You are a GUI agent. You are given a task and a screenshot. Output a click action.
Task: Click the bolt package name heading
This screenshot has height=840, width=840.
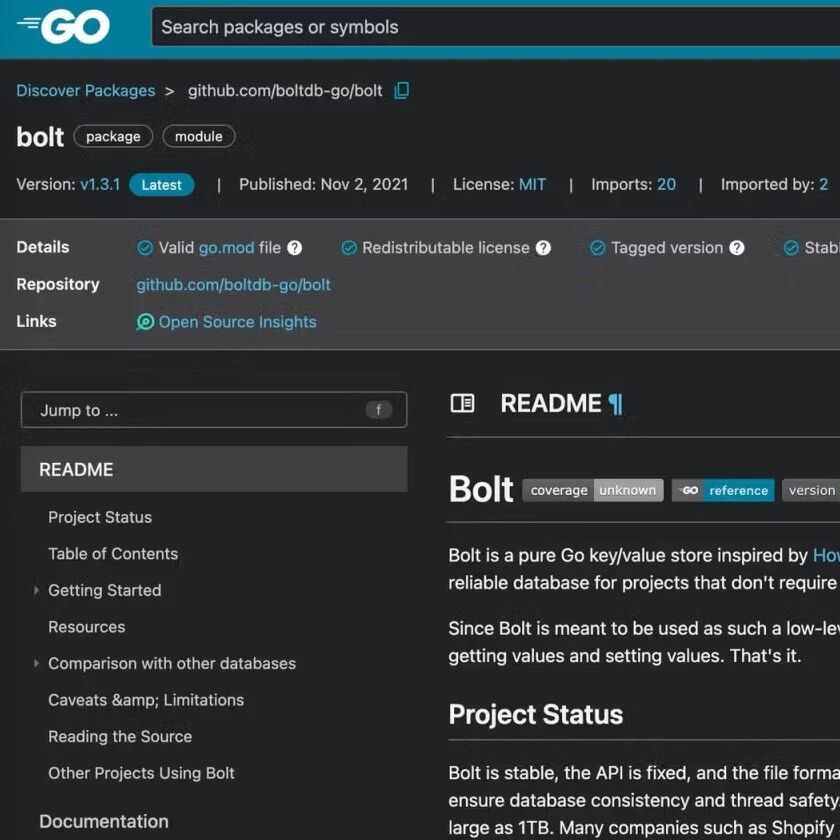pyautogui.click(x=40, y=137)
